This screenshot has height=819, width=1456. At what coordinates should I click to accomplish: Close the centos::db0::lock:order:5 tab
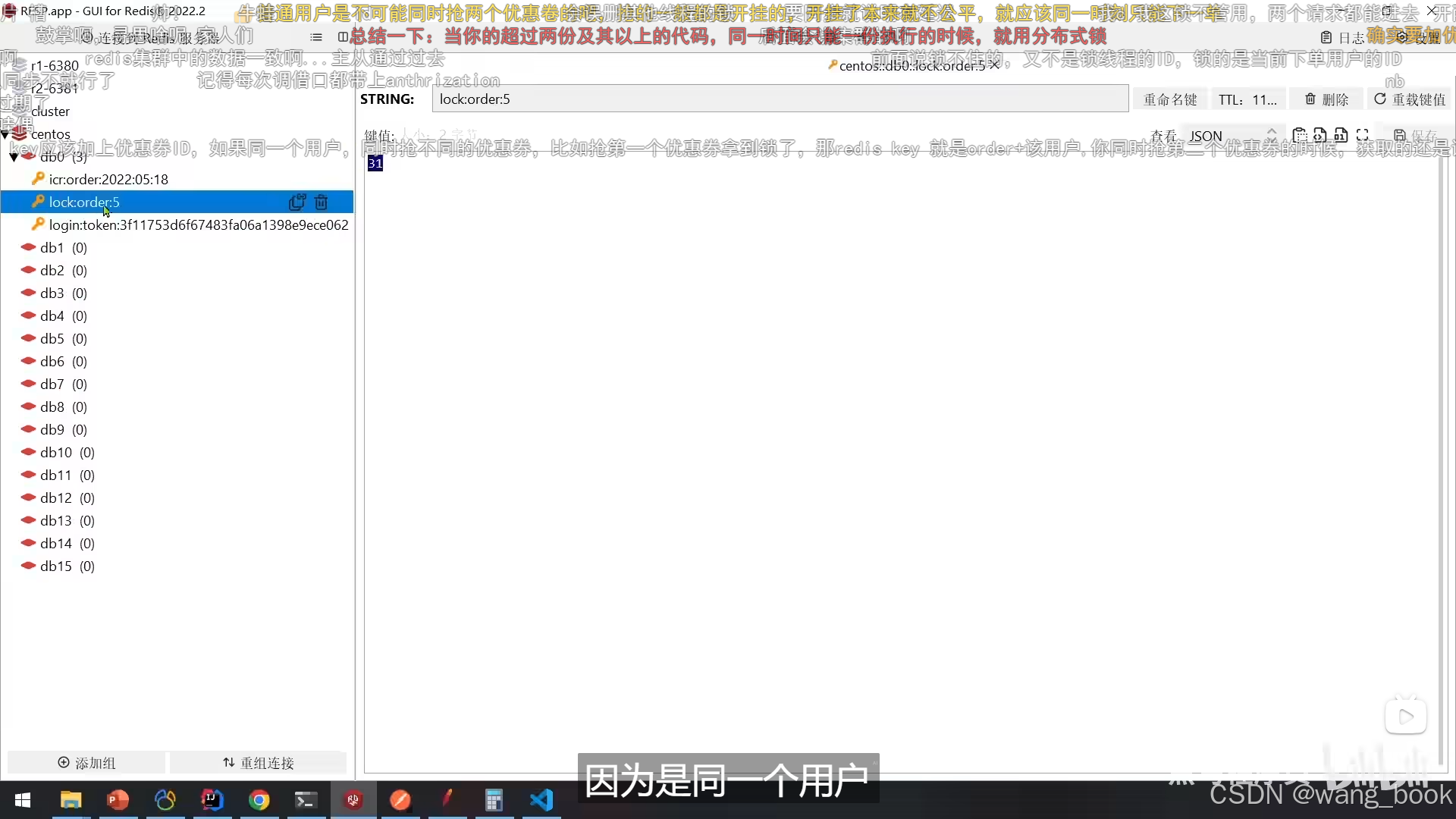(x=994, y=65)
